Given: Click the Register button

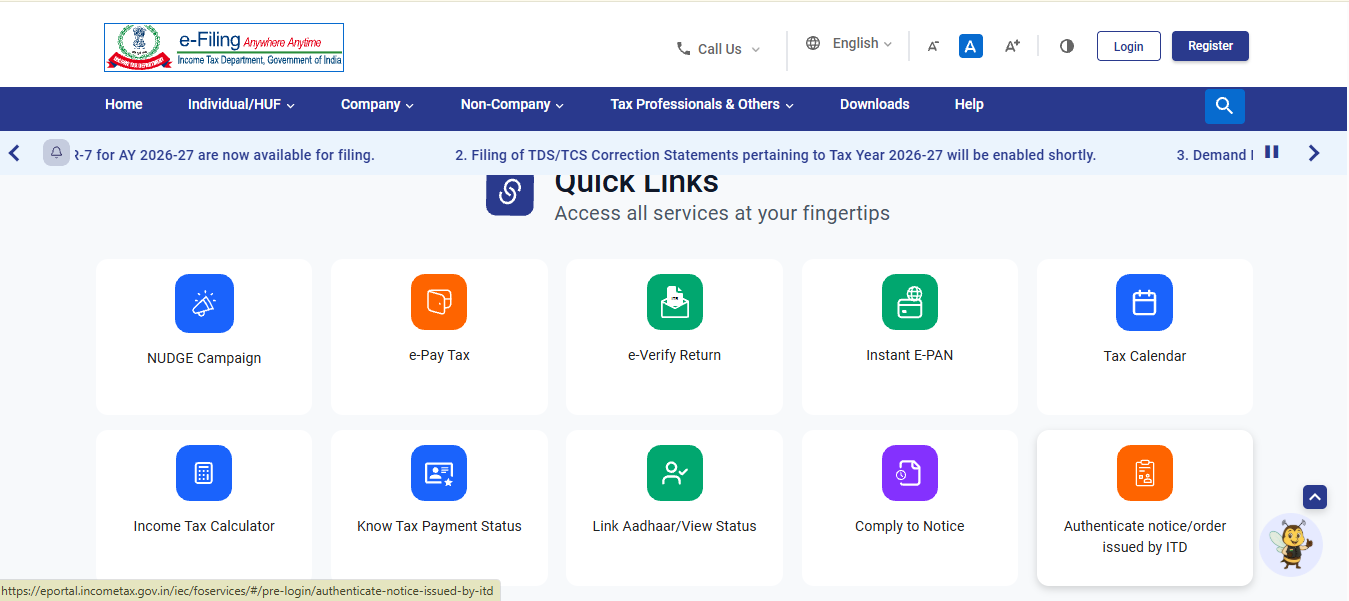Looking at the screenshot, I should [1210, 46].
